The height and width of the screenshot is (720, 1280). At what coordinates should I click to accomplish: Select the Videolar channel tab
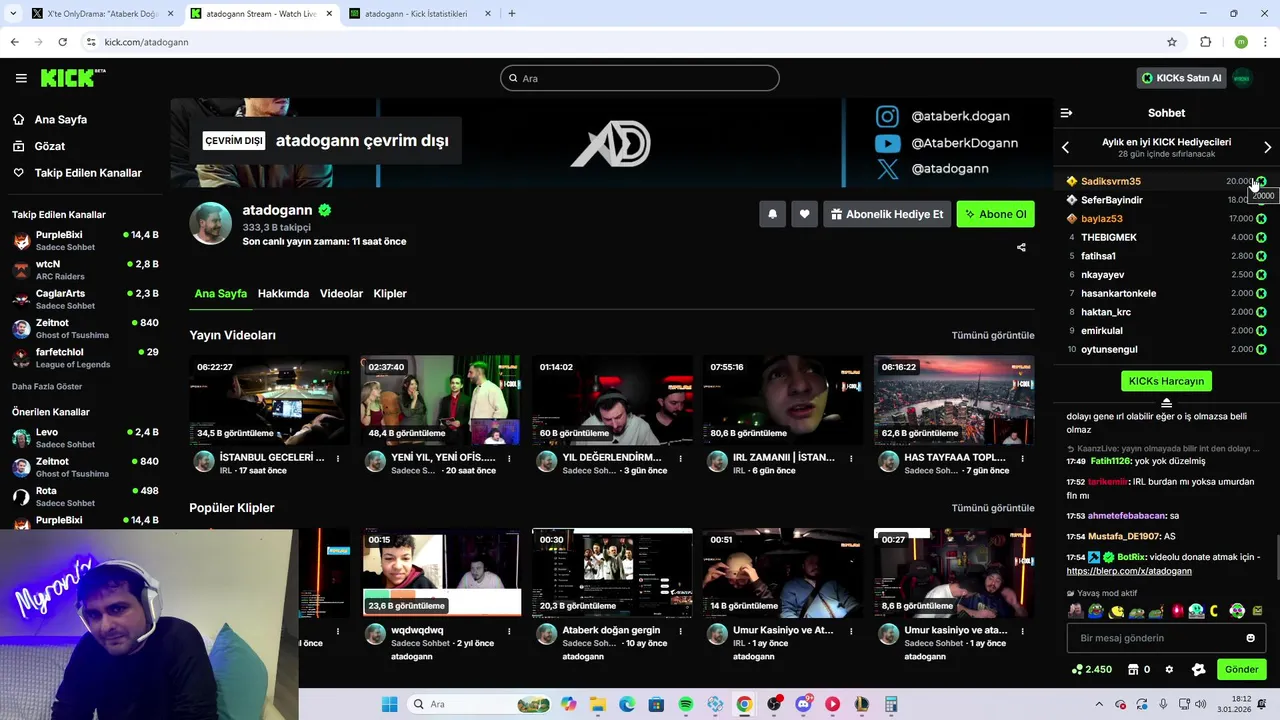coord(341,294)
